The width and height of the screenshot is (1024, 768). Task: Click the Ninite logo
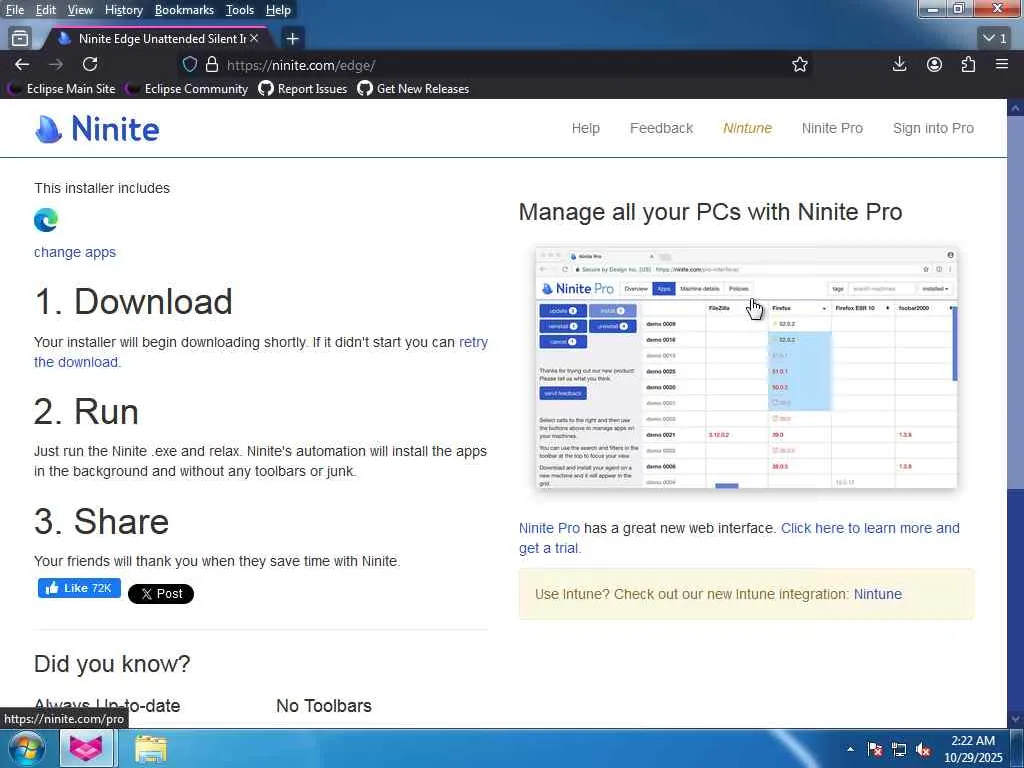pos(97,129)
